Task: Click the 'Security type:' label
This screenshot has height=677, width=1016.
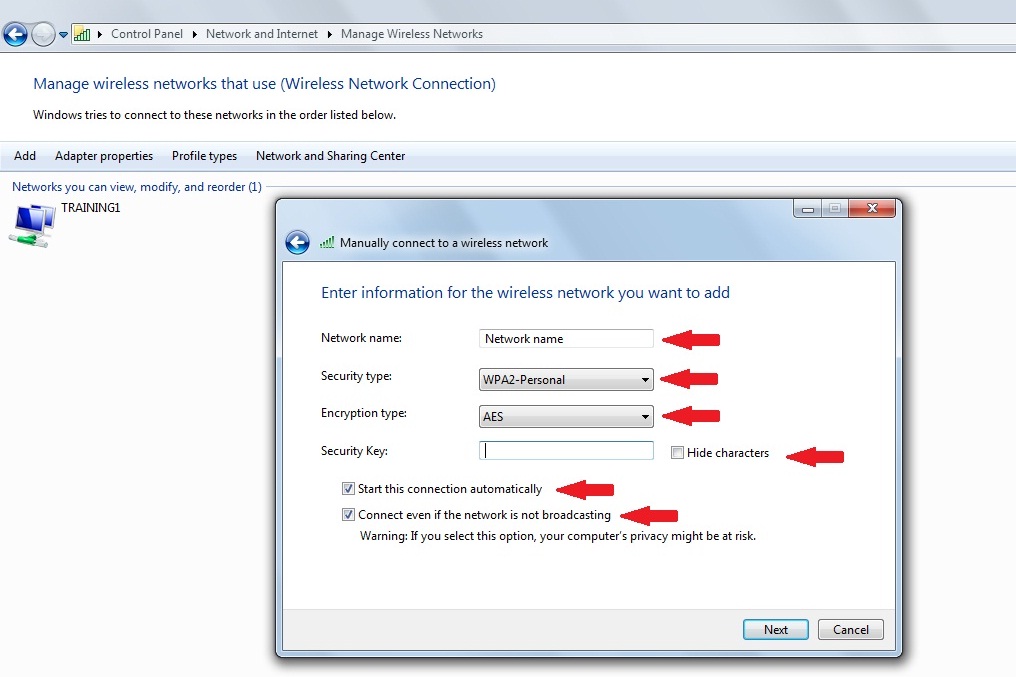Action: coord(356,376)
